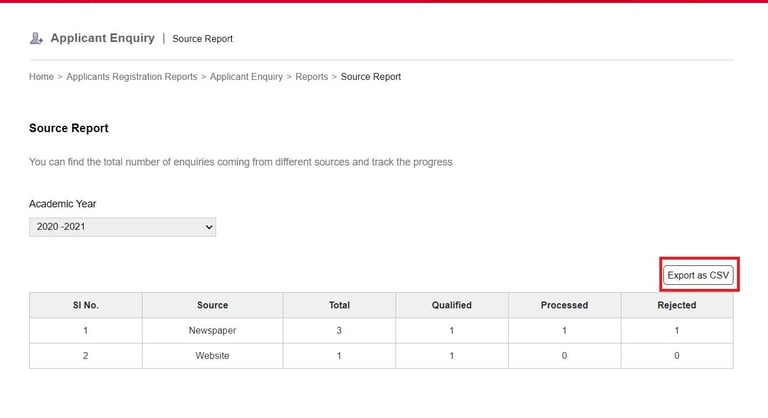Click Newspaper row Processed value
The height and width of the screenshot is (418, 768).
click(x=564, y=330)
